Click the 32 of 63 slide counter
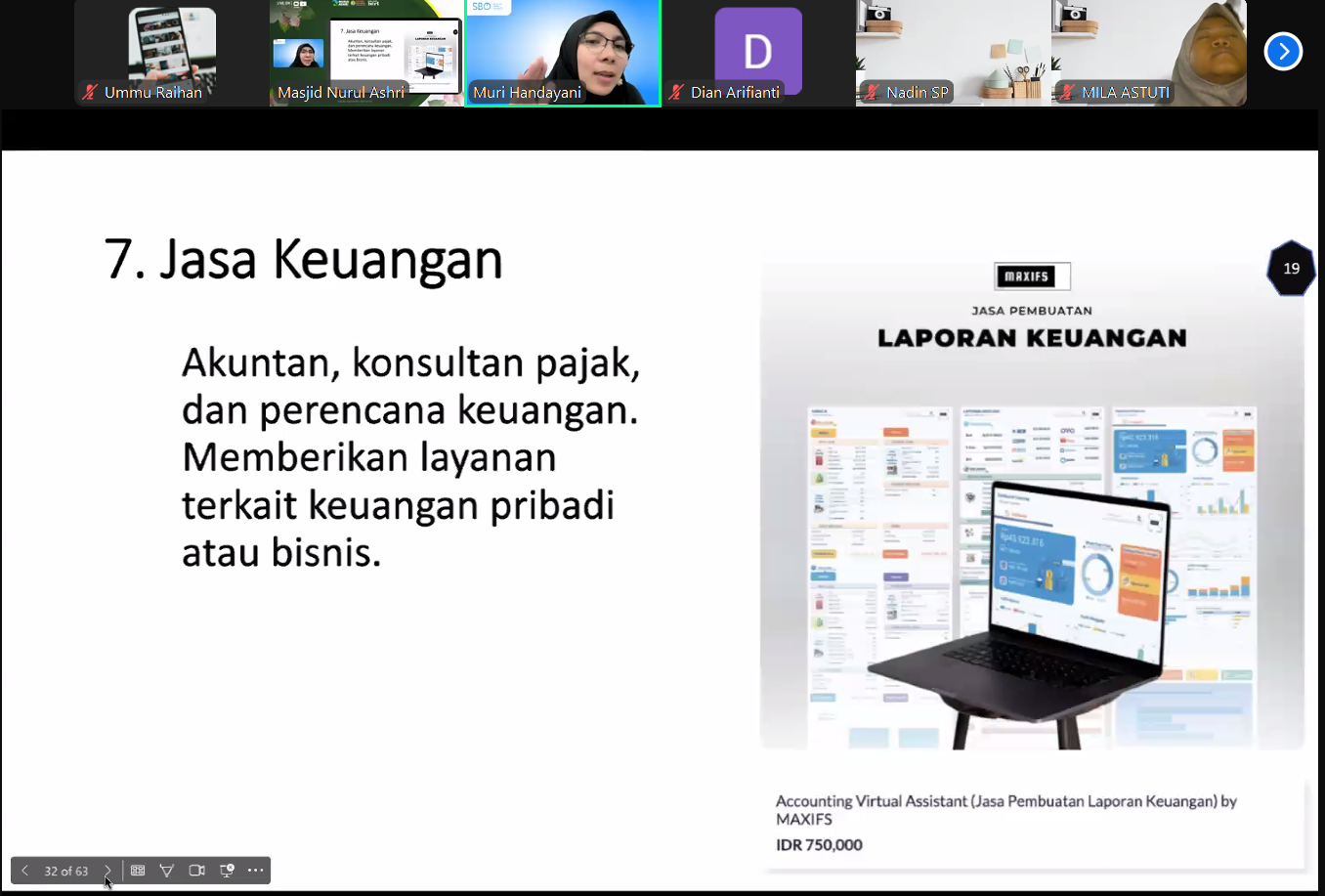The width and height of the screenshot is (1325, 896). pyautogui.click(x=66, y=871)
